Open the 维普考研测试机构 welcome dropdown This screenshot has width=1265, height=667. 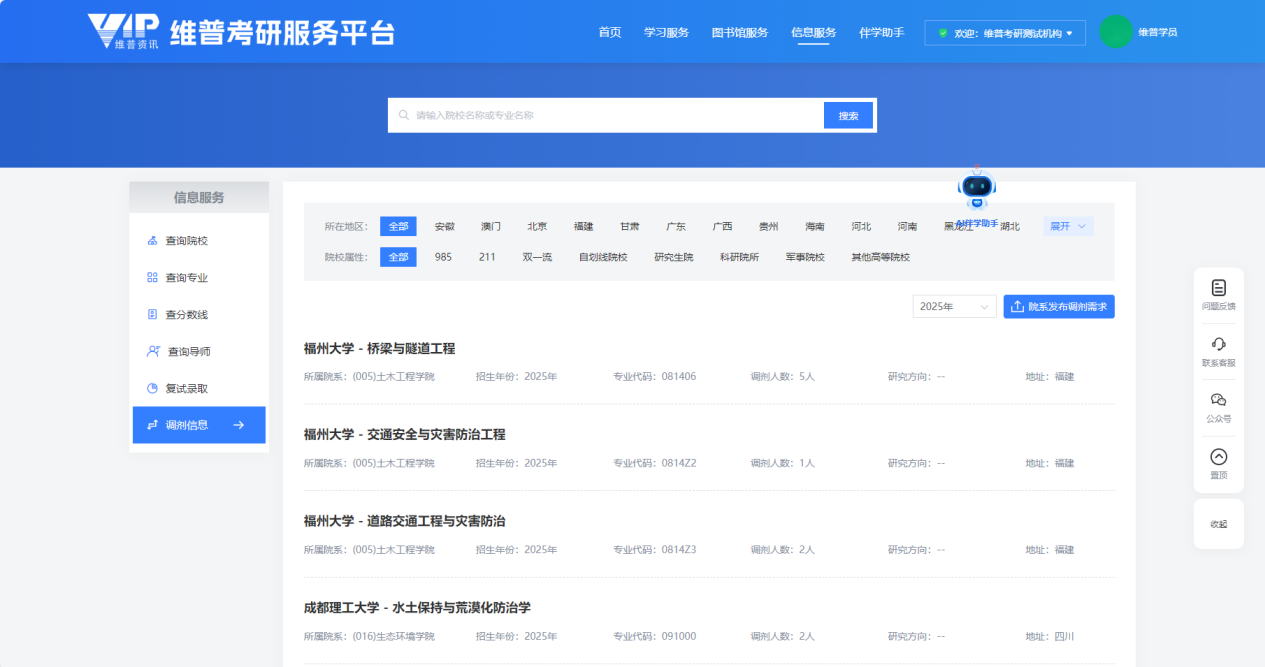[x=1004, y=33]
